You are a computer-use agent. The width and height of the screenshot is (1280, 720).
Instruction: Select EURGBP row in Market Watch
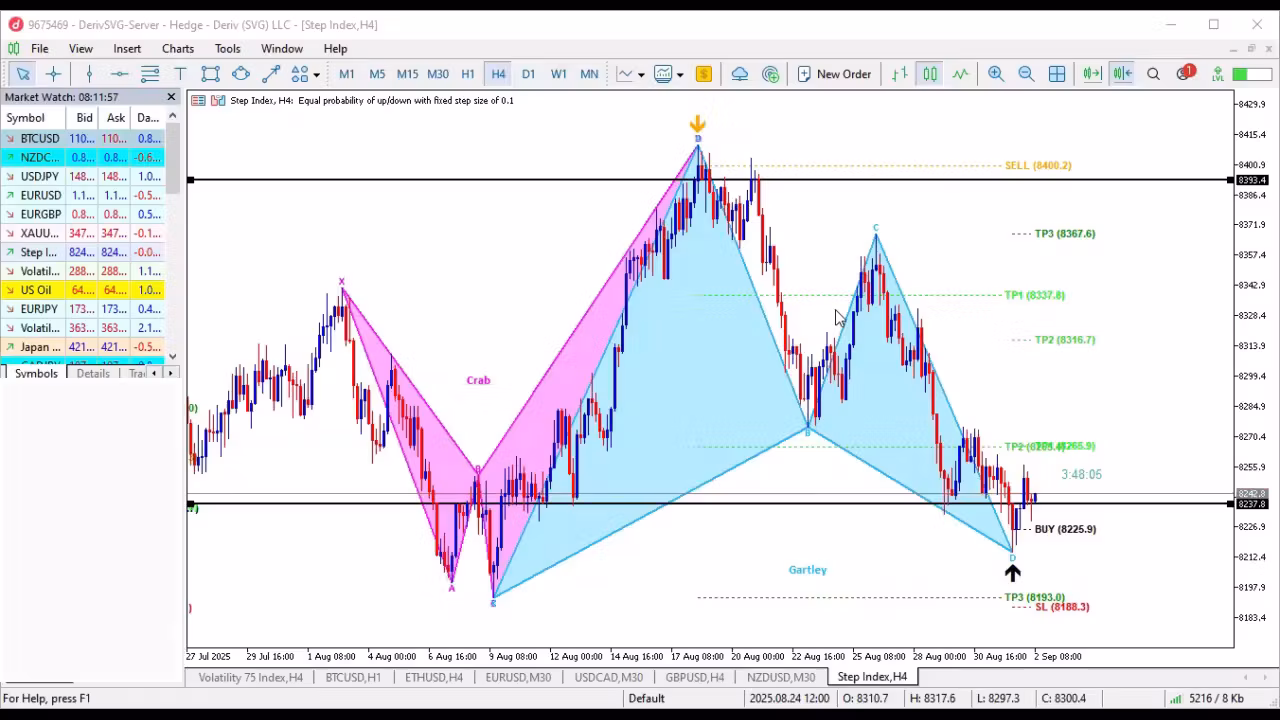coord(83,214)
